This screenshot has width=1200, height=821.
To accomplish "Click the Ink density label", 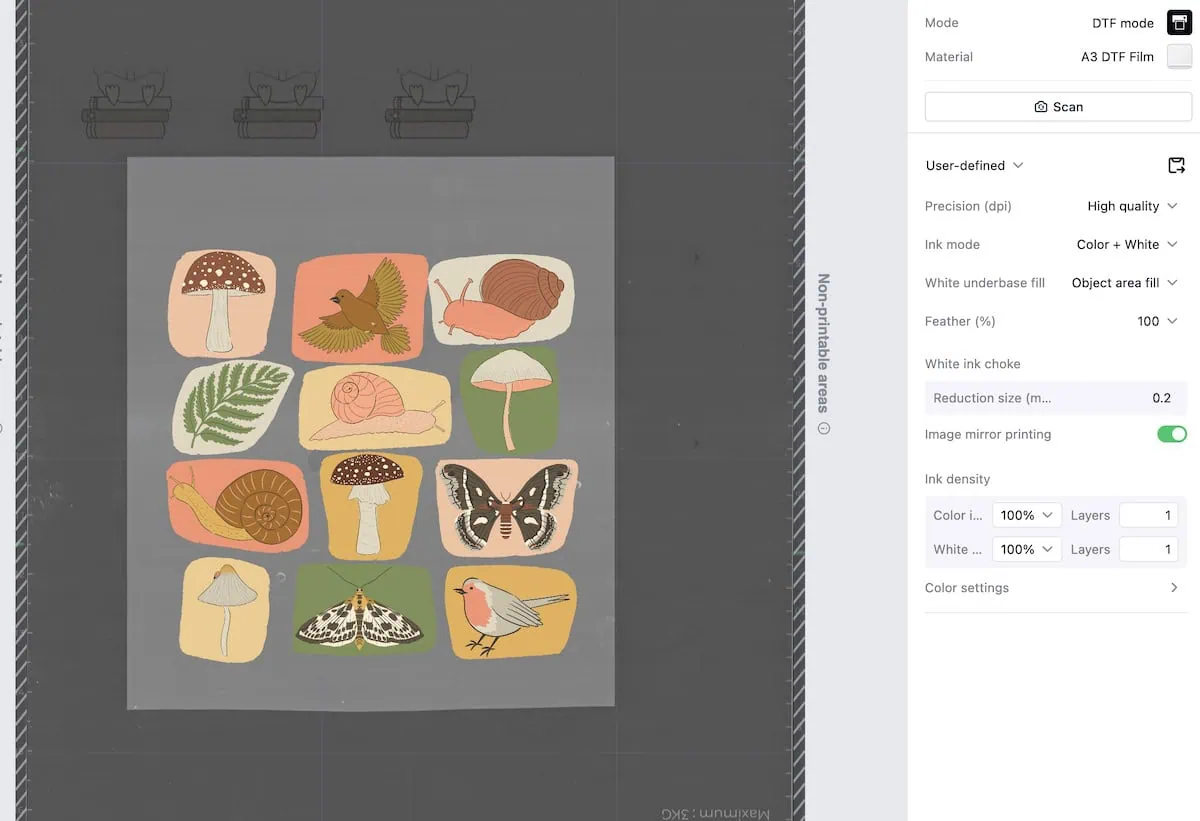I will [x=957, y=479].
